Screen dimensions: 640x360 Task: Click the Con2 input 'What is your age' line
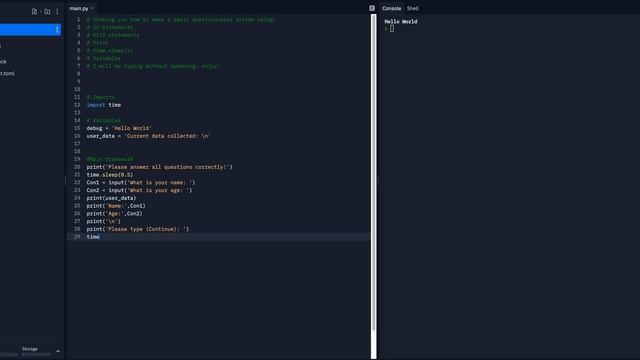[x=139, y=190]
